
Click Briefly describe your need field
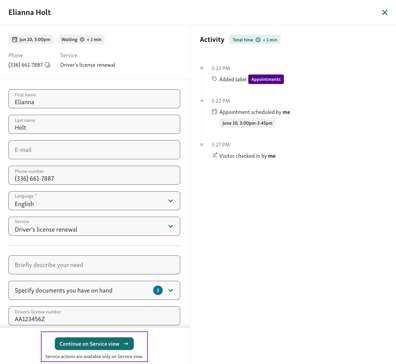click(x=94, y=265)
